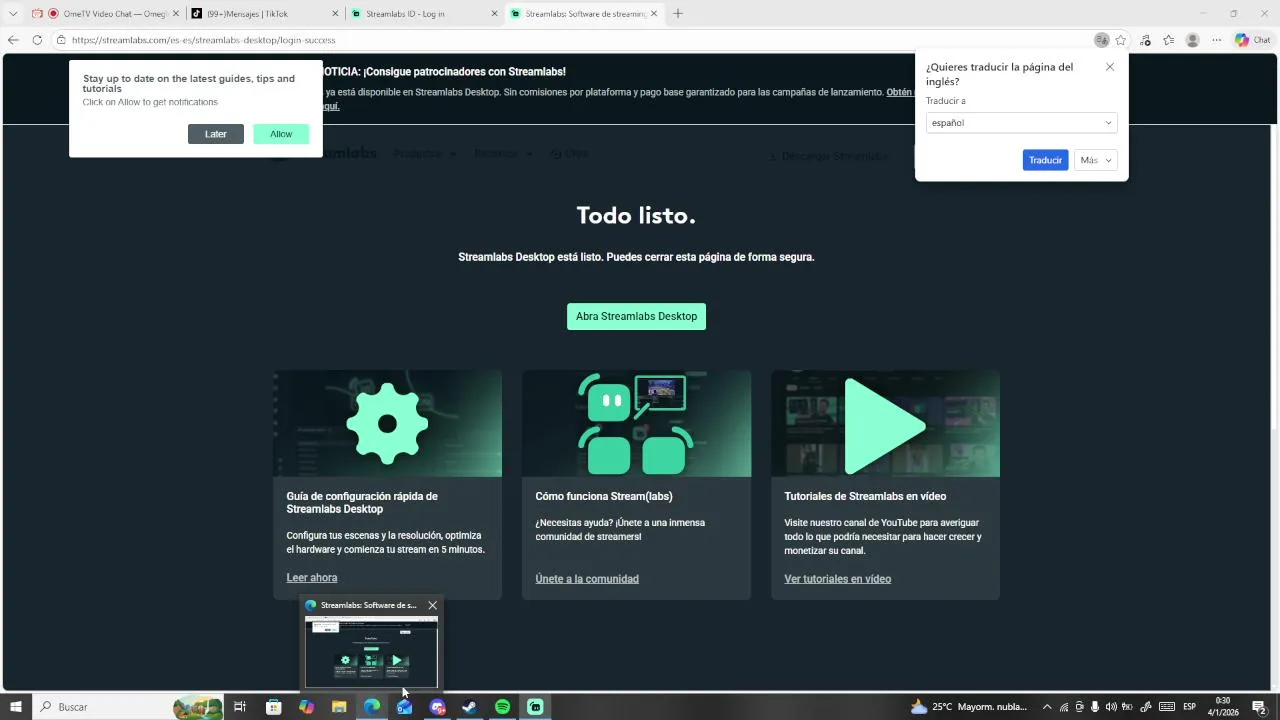Open Steam from the taskbar
The width and height of the screenshot is (1280, 720).
(469, 707)
